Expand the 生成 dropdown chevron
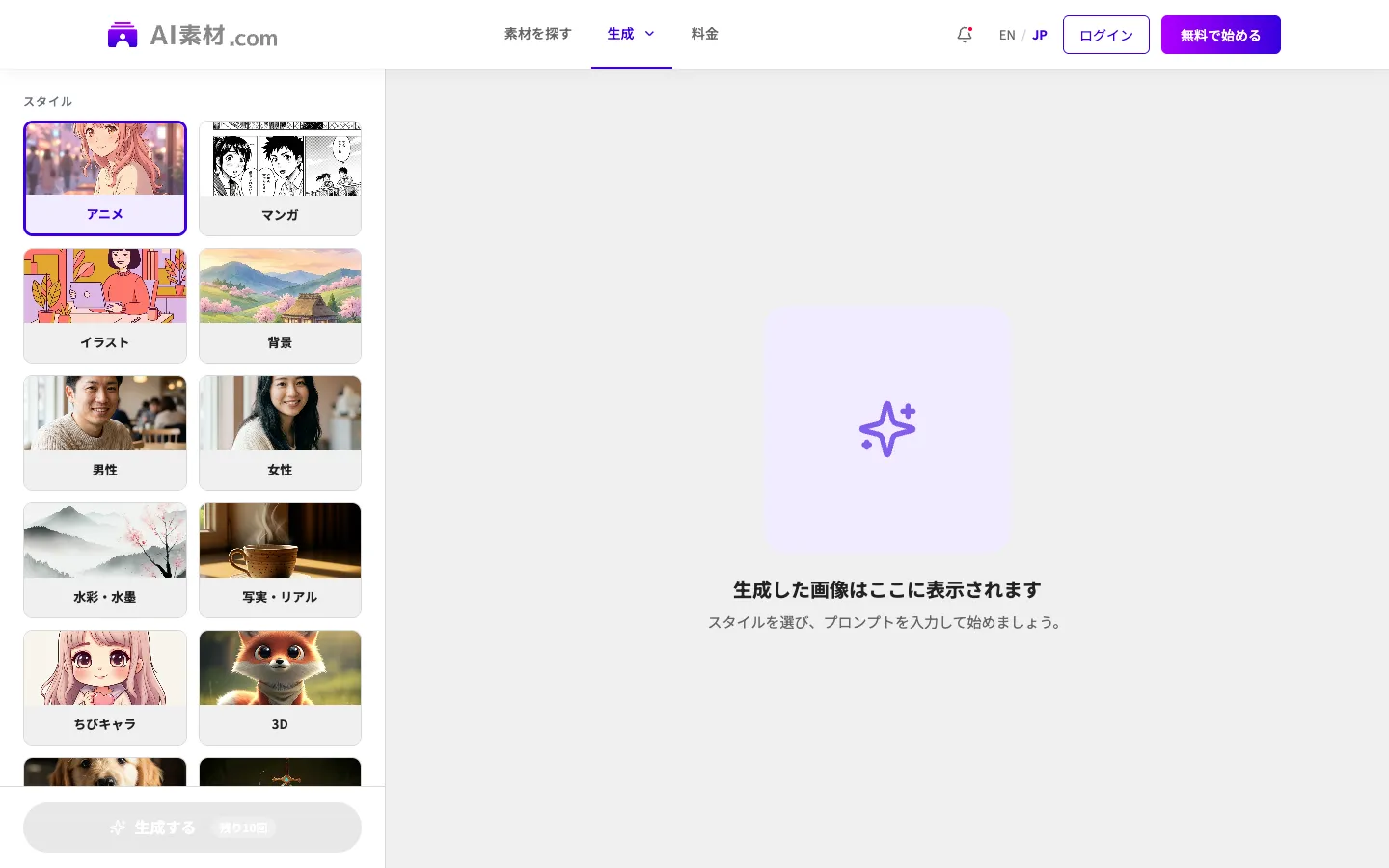The width and height of the screenshot is (1389, 868). click(x=649, y=34)
